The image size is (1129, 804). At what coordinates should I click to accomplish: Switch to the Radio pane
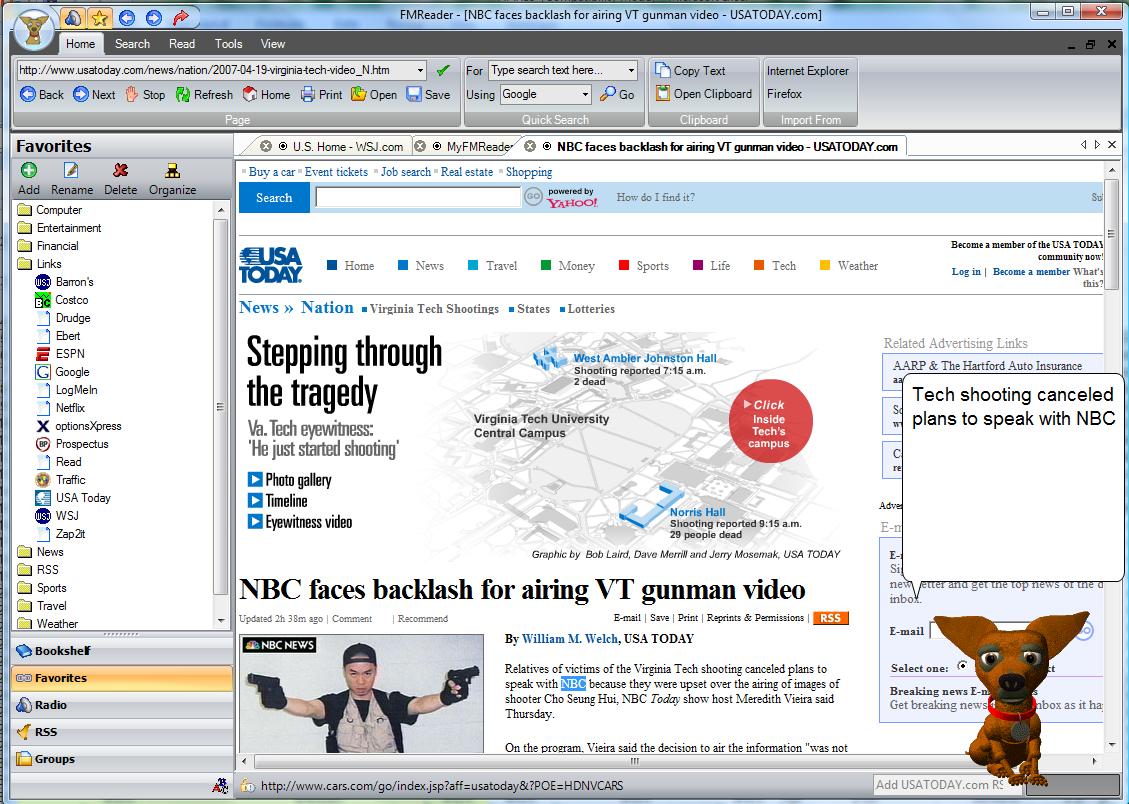[x=122, y=705]
